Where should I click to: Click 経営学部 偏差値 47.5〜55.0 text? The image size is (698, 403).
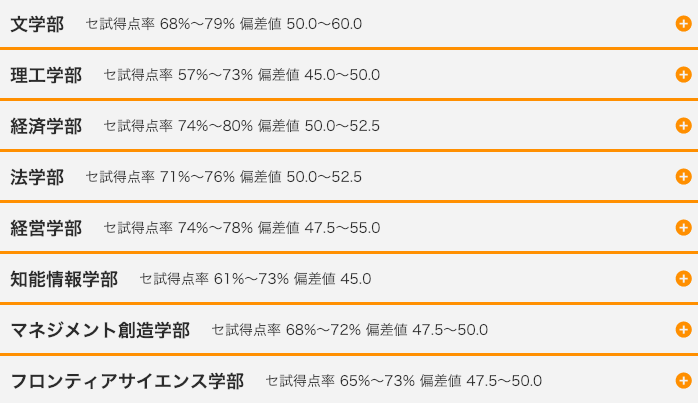tap(319, 228)
